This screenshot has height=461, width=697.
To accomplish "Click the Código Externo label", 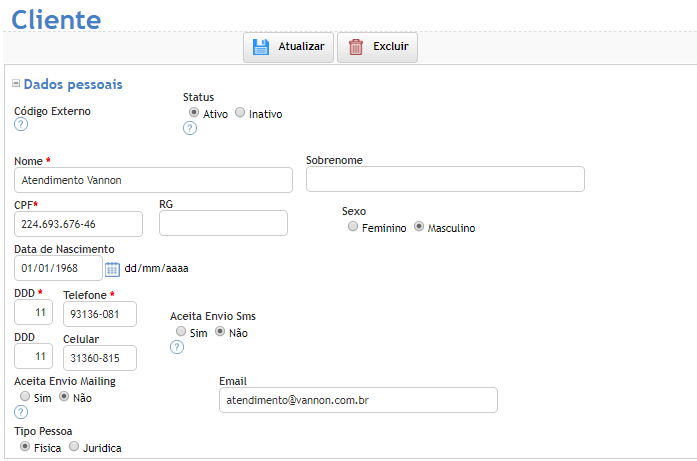I will (52, 111).
